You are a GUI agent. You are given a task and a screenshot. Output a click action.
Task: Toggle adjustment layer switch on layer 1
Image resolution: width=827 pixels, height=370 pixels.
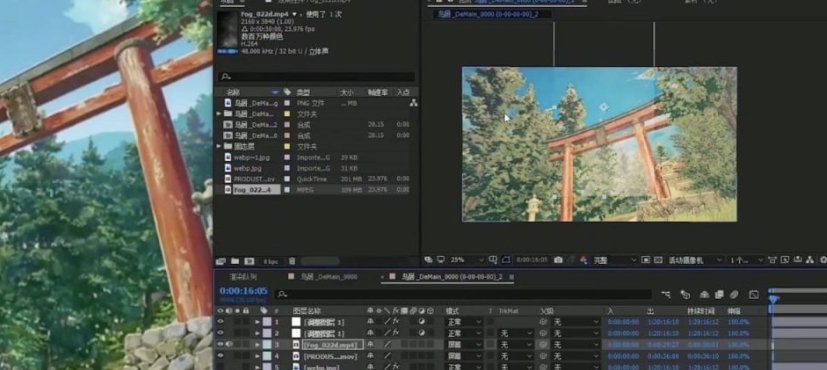coord(422,322)
